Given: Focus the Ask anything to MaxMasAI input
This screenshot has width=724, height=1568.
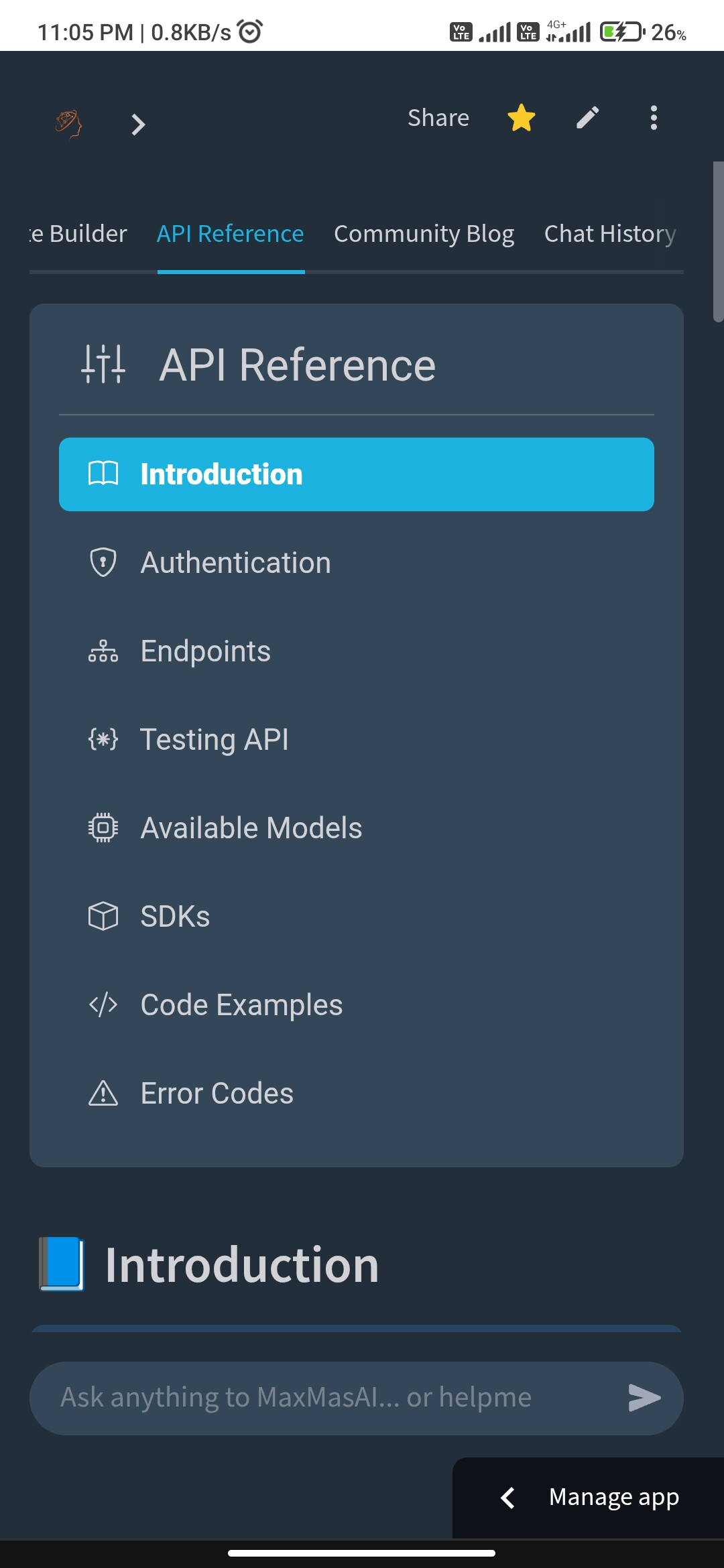Looking at the screenshot, I should 328,1398.
